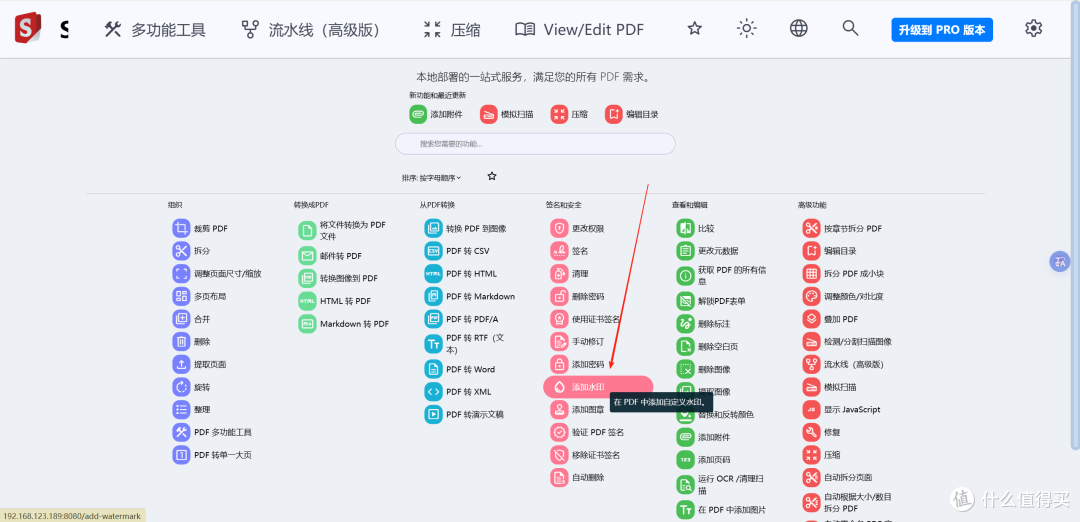This screenshot has height=522, width=1080.
Task: Launch PDF 转 Word converter icon
Action: pos(433,369)
